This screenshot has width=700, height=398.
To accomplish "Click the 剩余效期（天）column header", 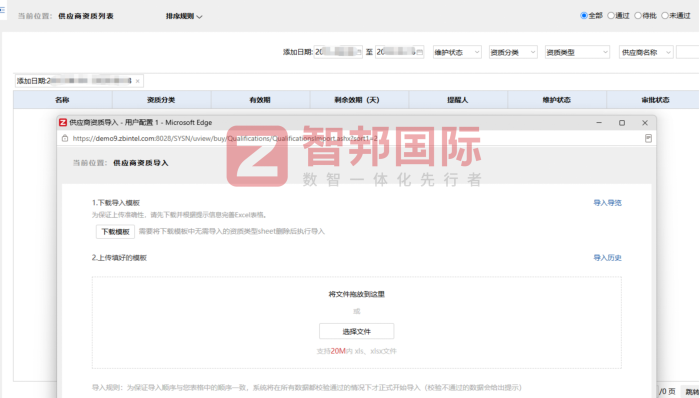I will point(359,100).
